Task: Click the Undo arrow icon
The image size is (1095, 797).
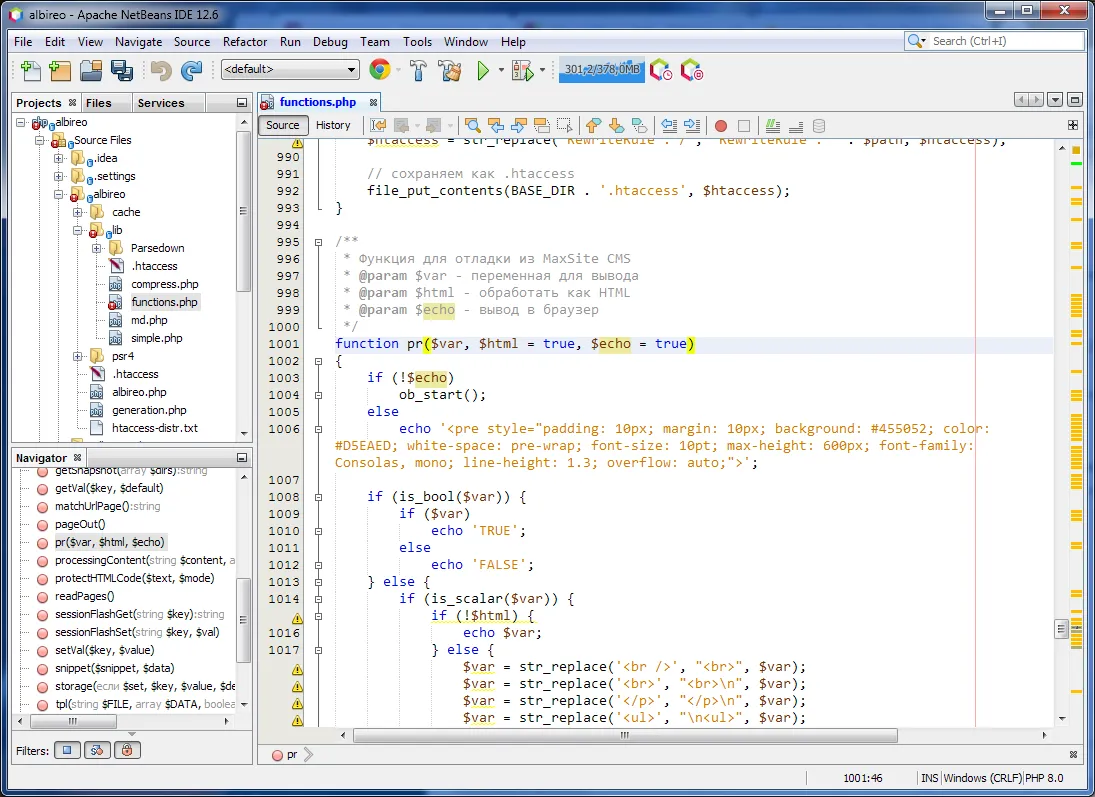Action: point(160,70)
